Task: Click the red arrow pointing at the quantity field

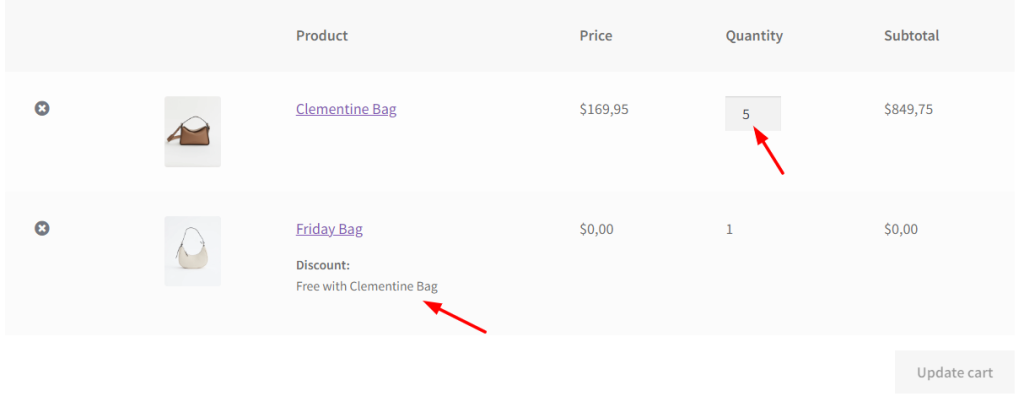Action: 769,151
